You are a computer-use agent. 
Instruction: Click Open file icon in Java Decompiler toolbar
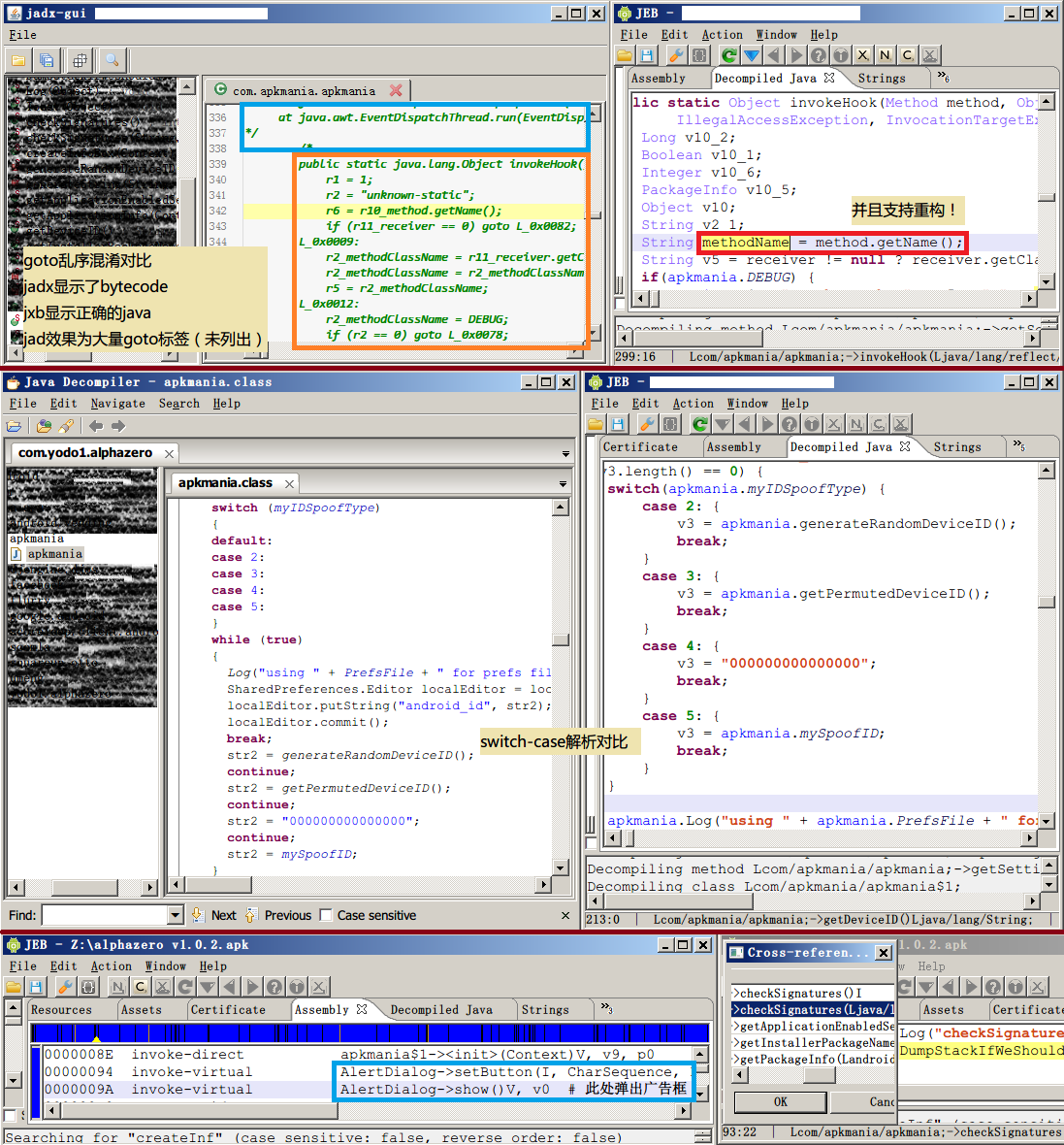(14, 426)
